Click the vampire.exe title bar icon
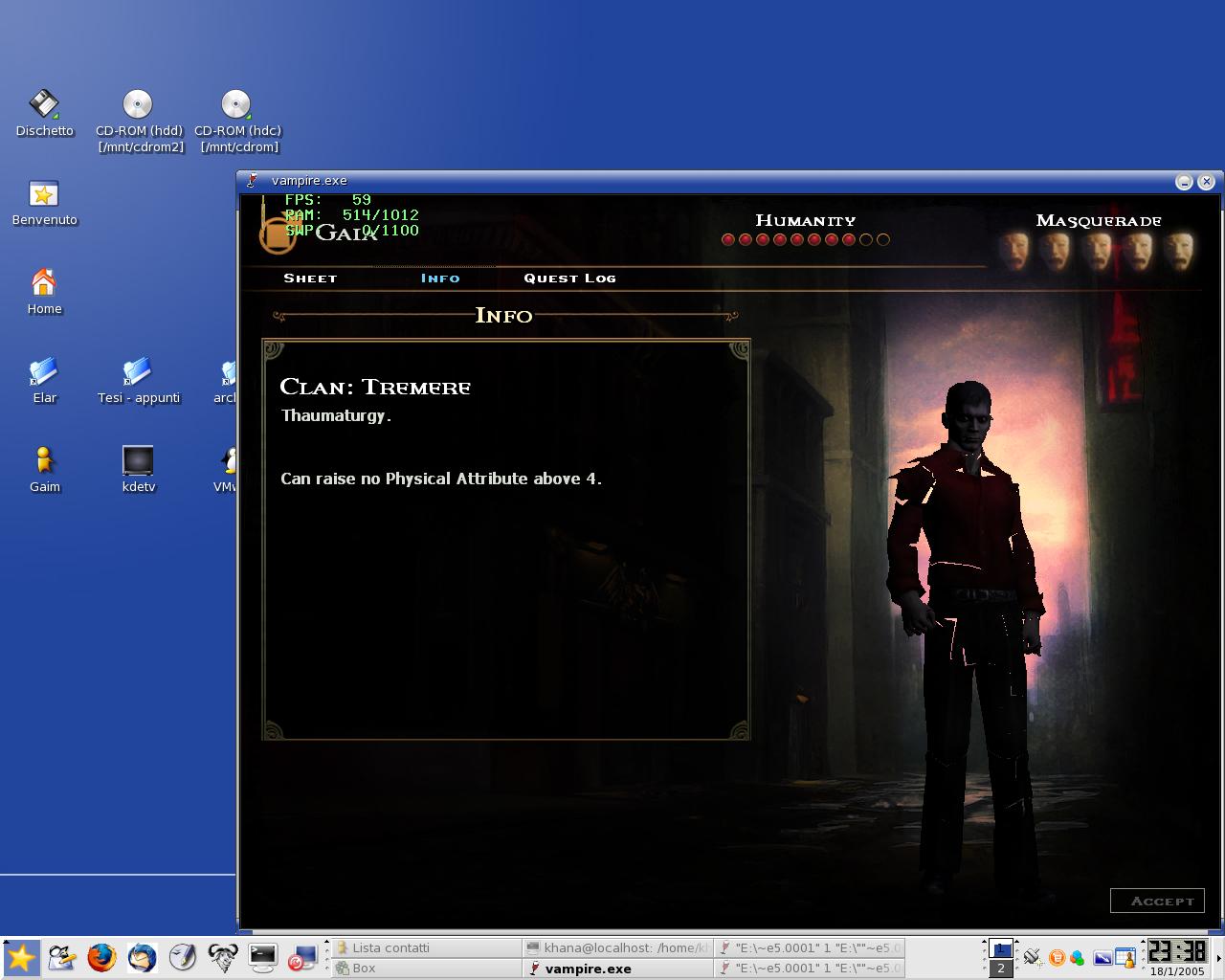 (252, 181)
